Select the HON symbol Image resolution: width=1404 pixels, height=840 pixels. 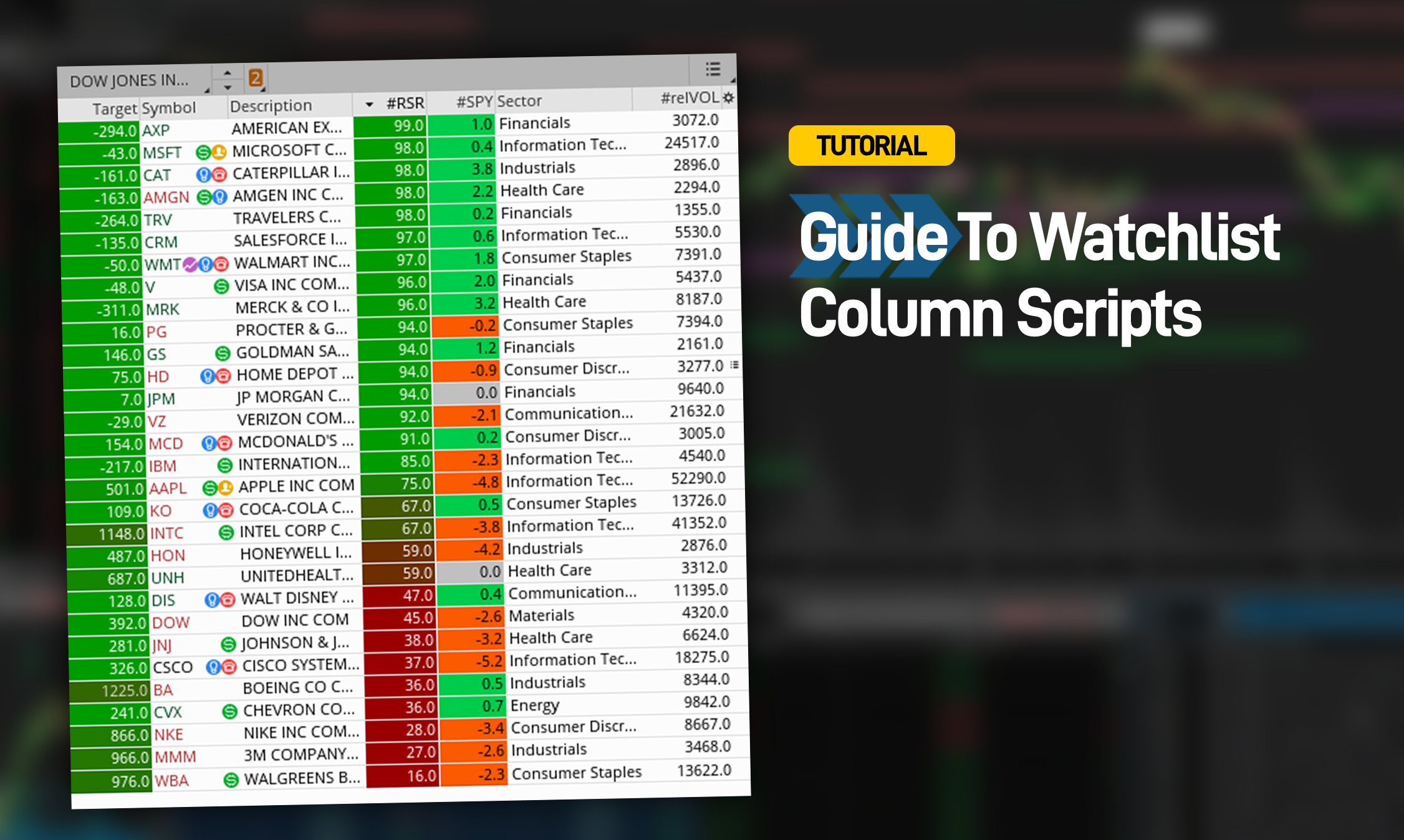(x=168, y=556)
